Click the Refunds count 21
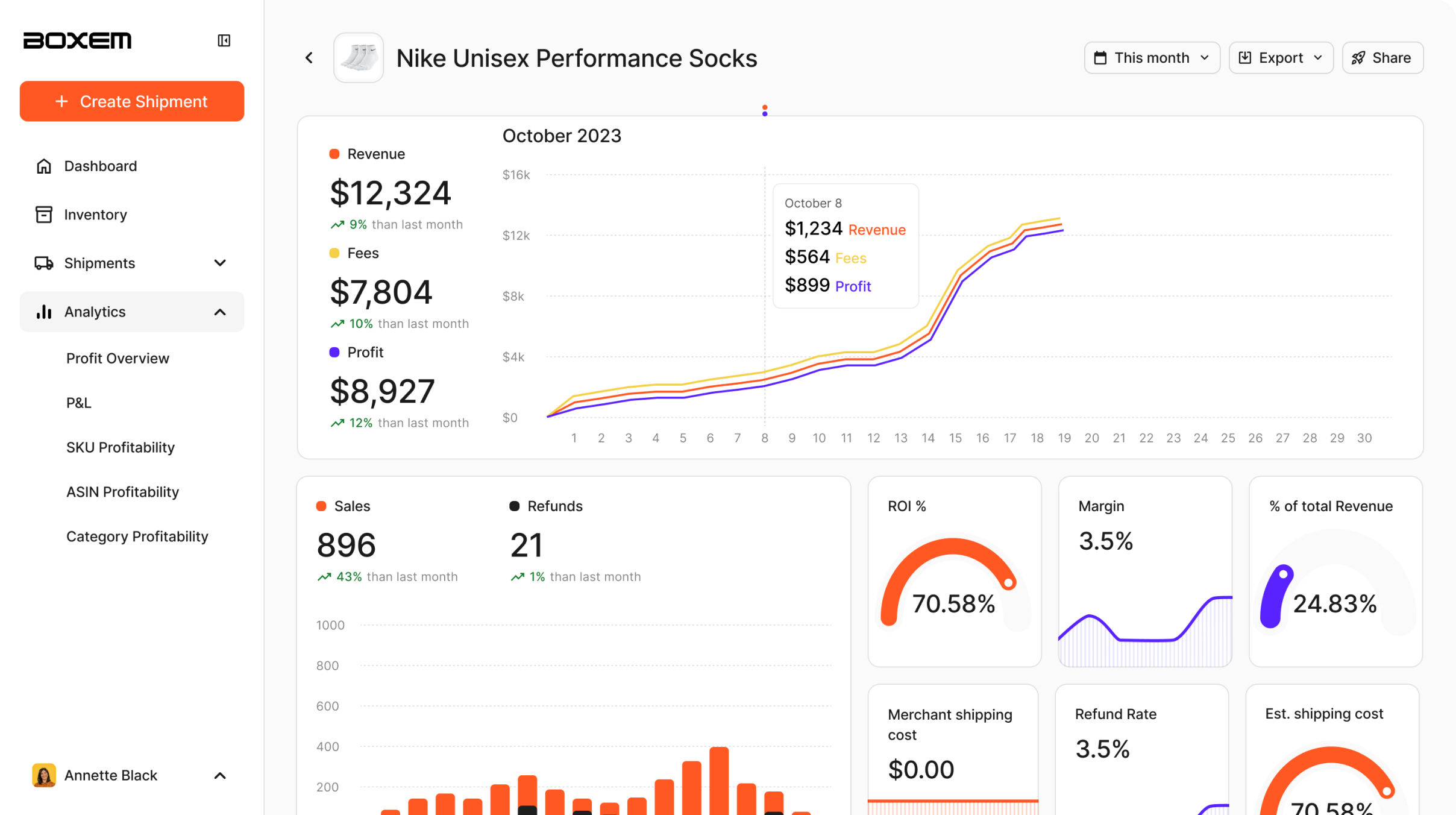 (526, 546)
